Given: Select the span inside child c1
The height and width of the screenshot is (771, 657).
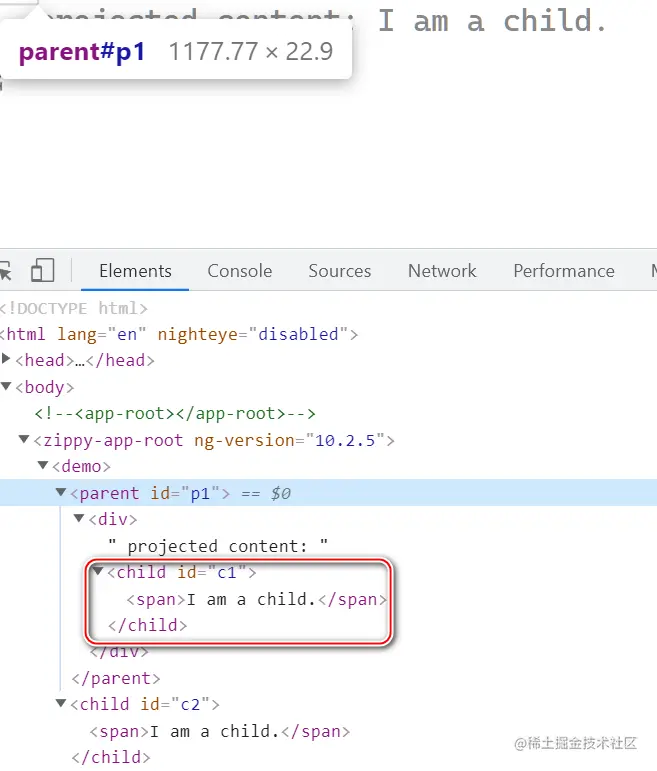Looking at the screenshot, I should point(257,599).
